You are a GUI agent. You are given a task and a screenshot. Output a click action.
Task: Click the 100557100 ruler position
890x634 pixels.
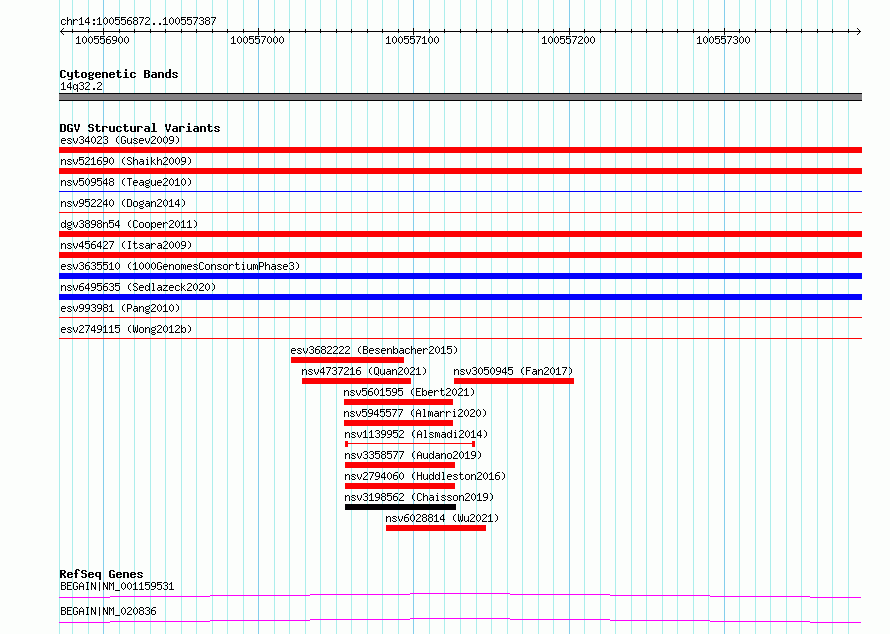[x=412, y=40]
